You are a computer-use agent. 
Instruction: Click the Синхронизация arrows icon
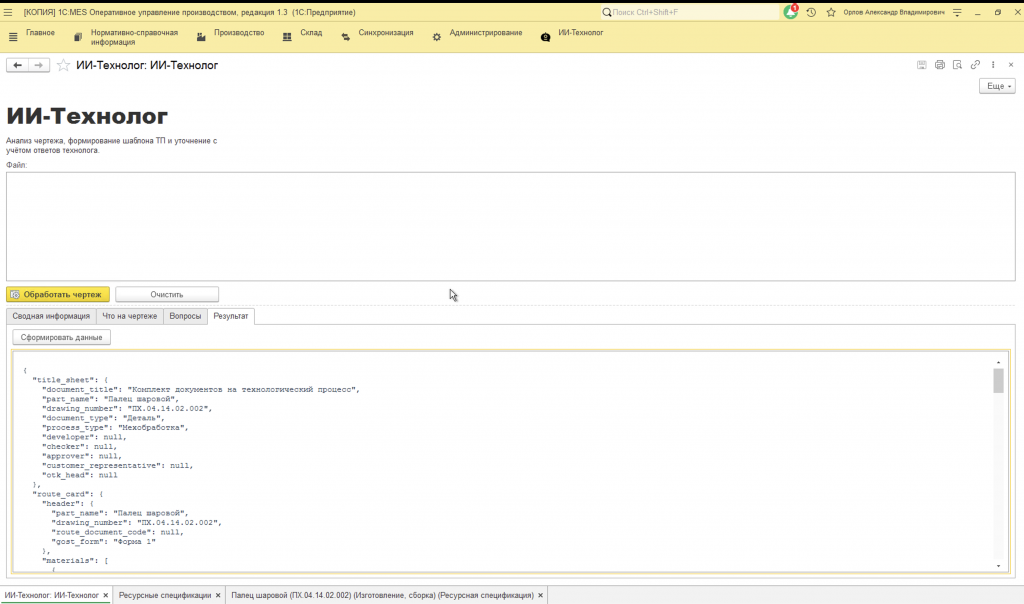[x=345, y=37]
